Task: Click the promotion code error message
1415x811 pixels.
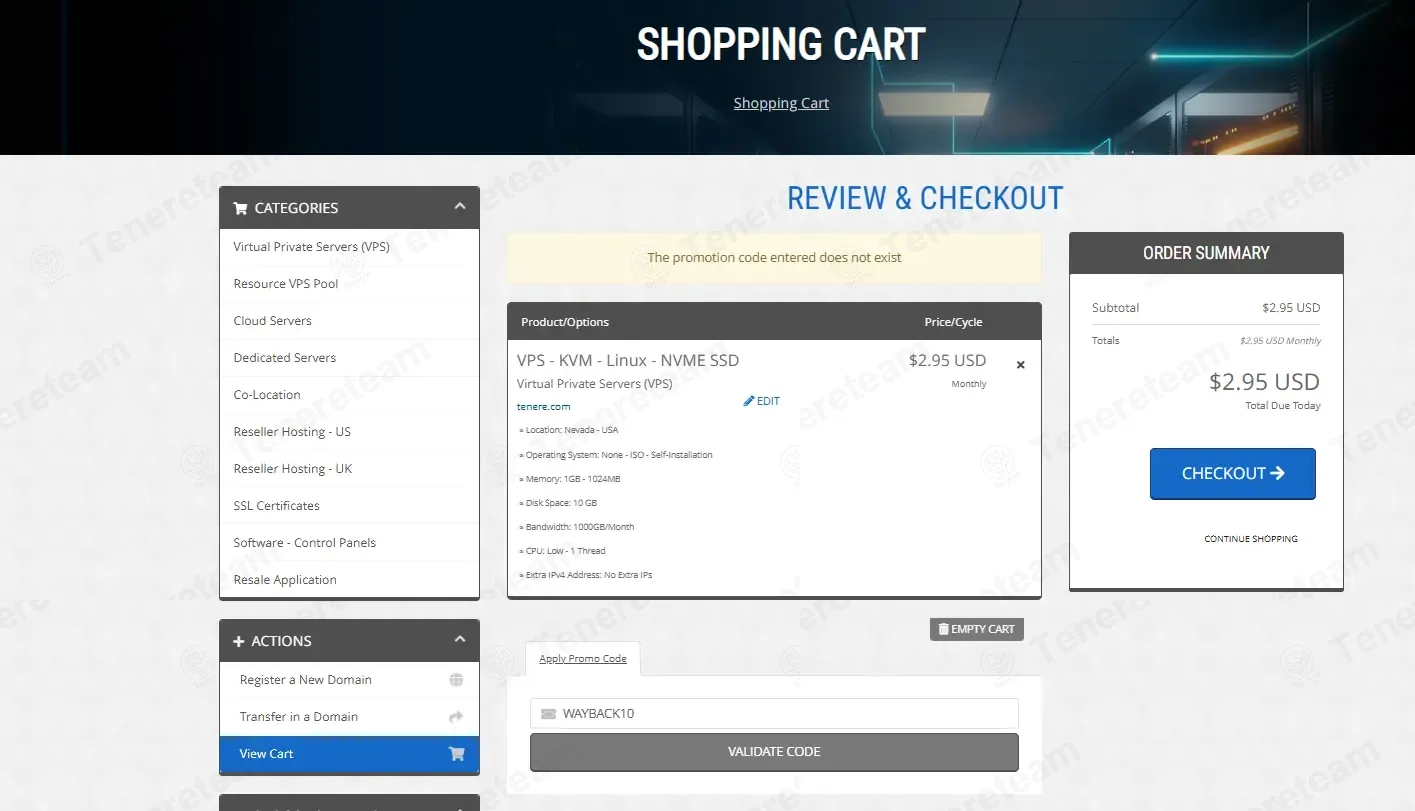Action: pos(774,258)
